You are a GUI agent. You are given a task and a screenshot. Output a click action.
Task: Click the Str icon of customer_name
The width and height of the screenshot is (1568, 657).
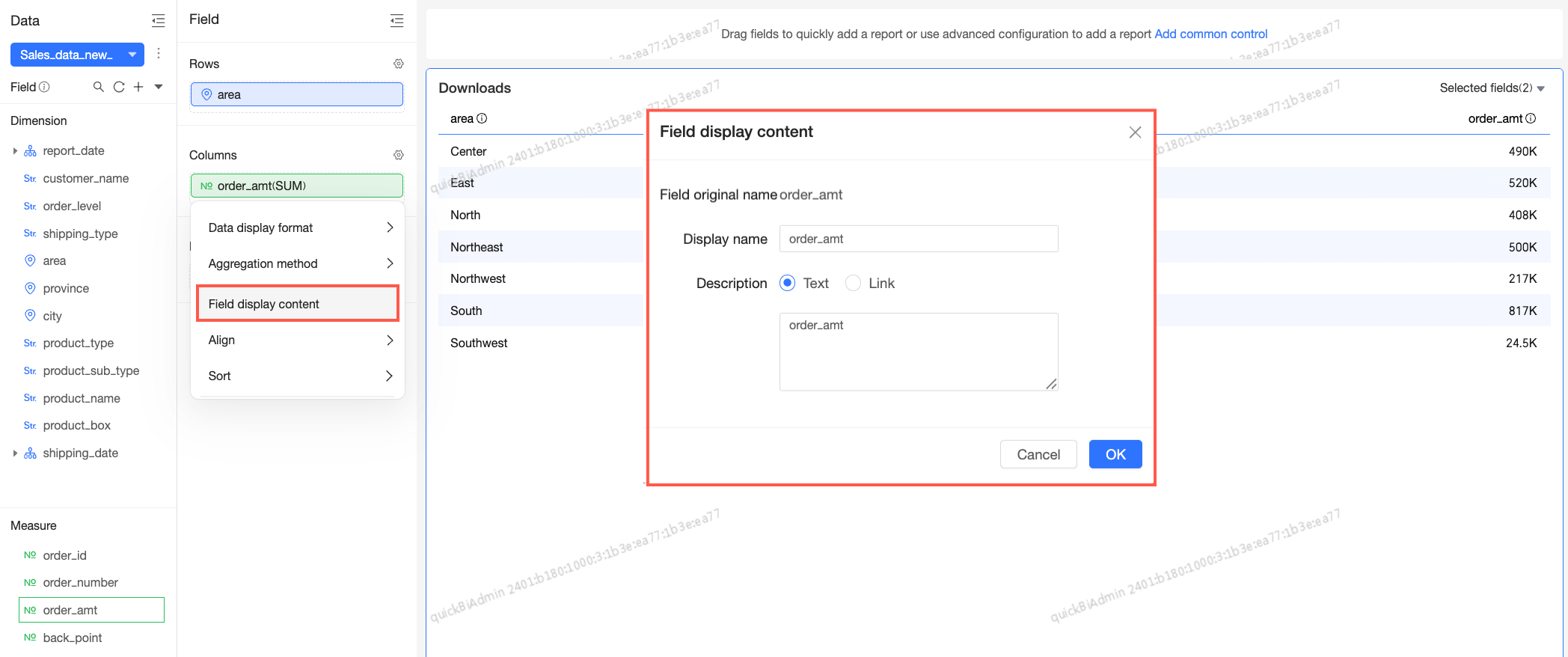(x=30, y=178)
